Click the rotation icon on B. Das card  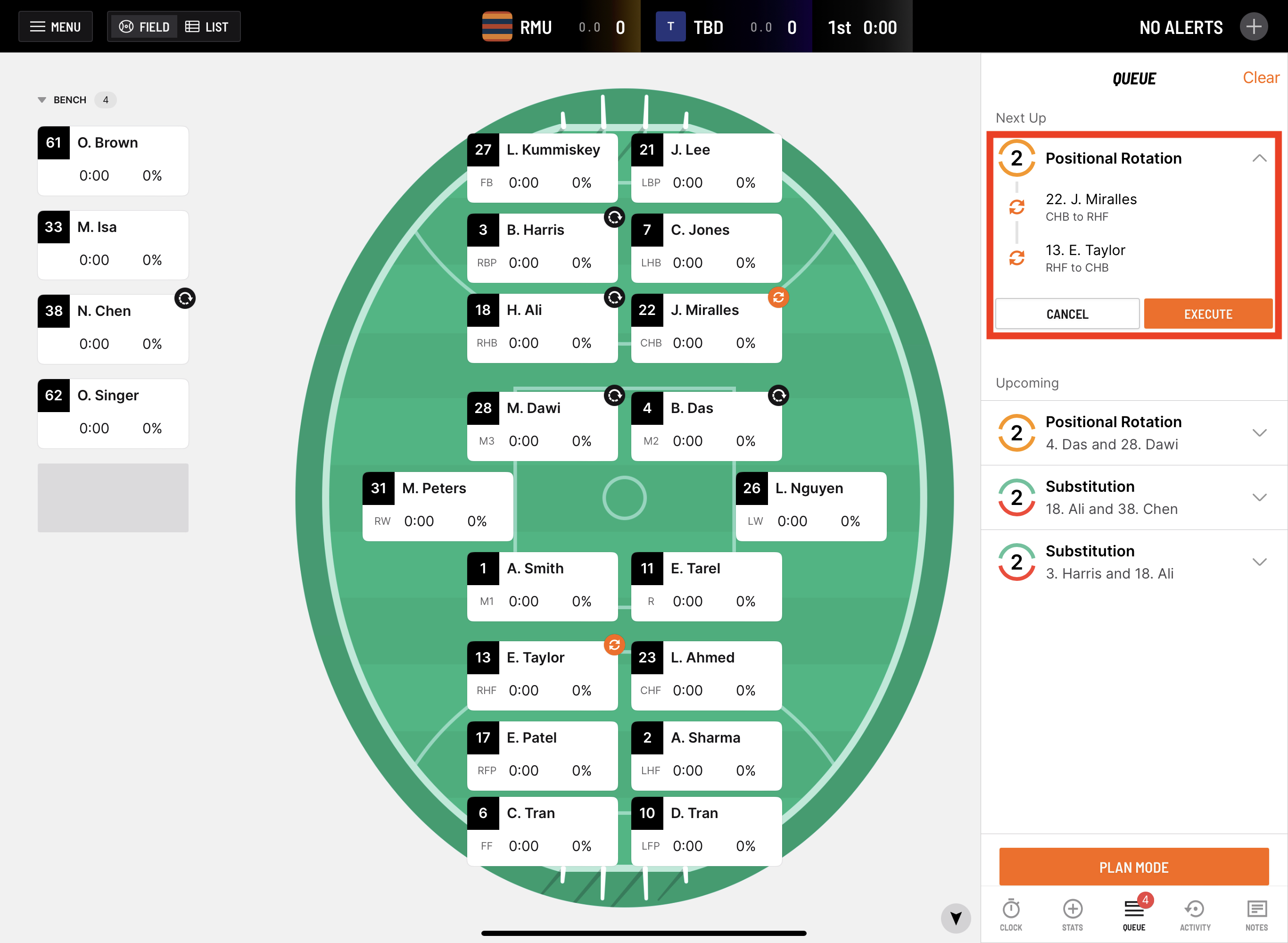coord(778,396)
